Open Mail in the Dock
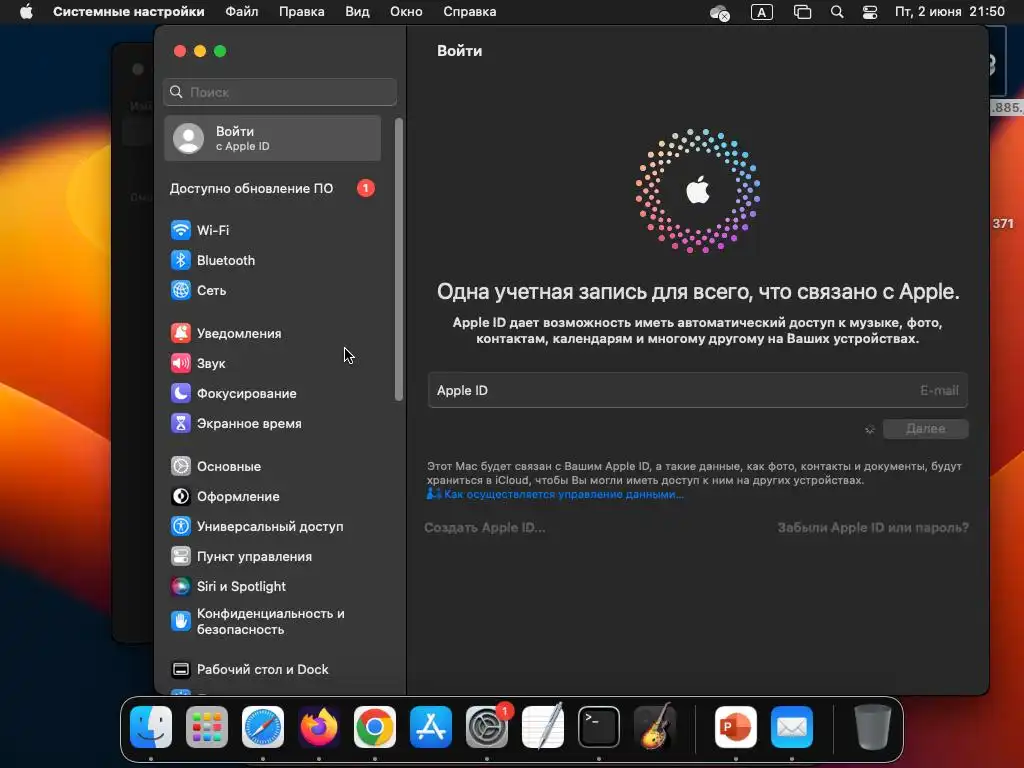 pyautogui.click(x=792, y=727)
